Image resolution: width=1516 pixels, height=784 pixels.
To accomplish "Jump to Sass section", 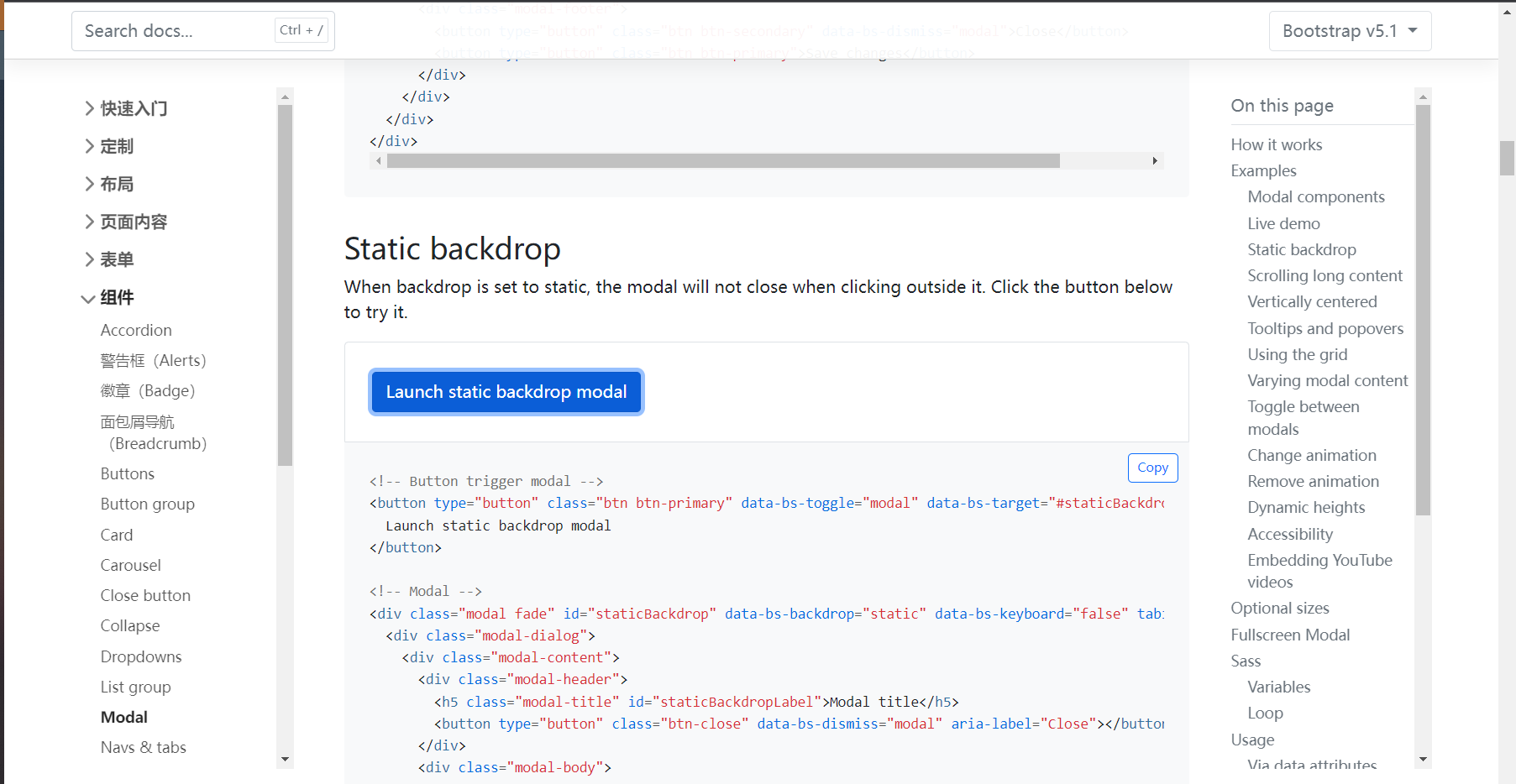I will (1246, 661).
